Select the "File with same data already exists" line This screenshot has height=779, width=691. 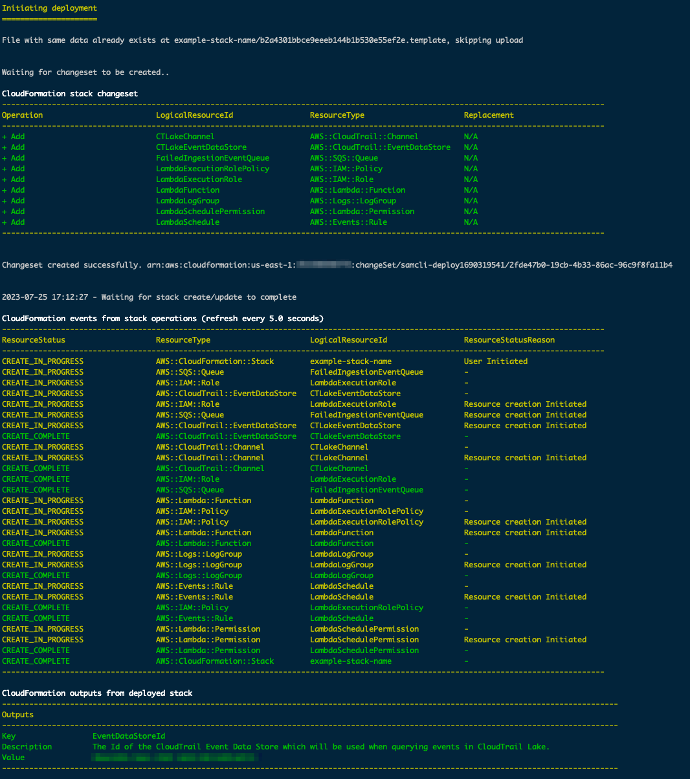pyautogui.click(x=262, y=40)
